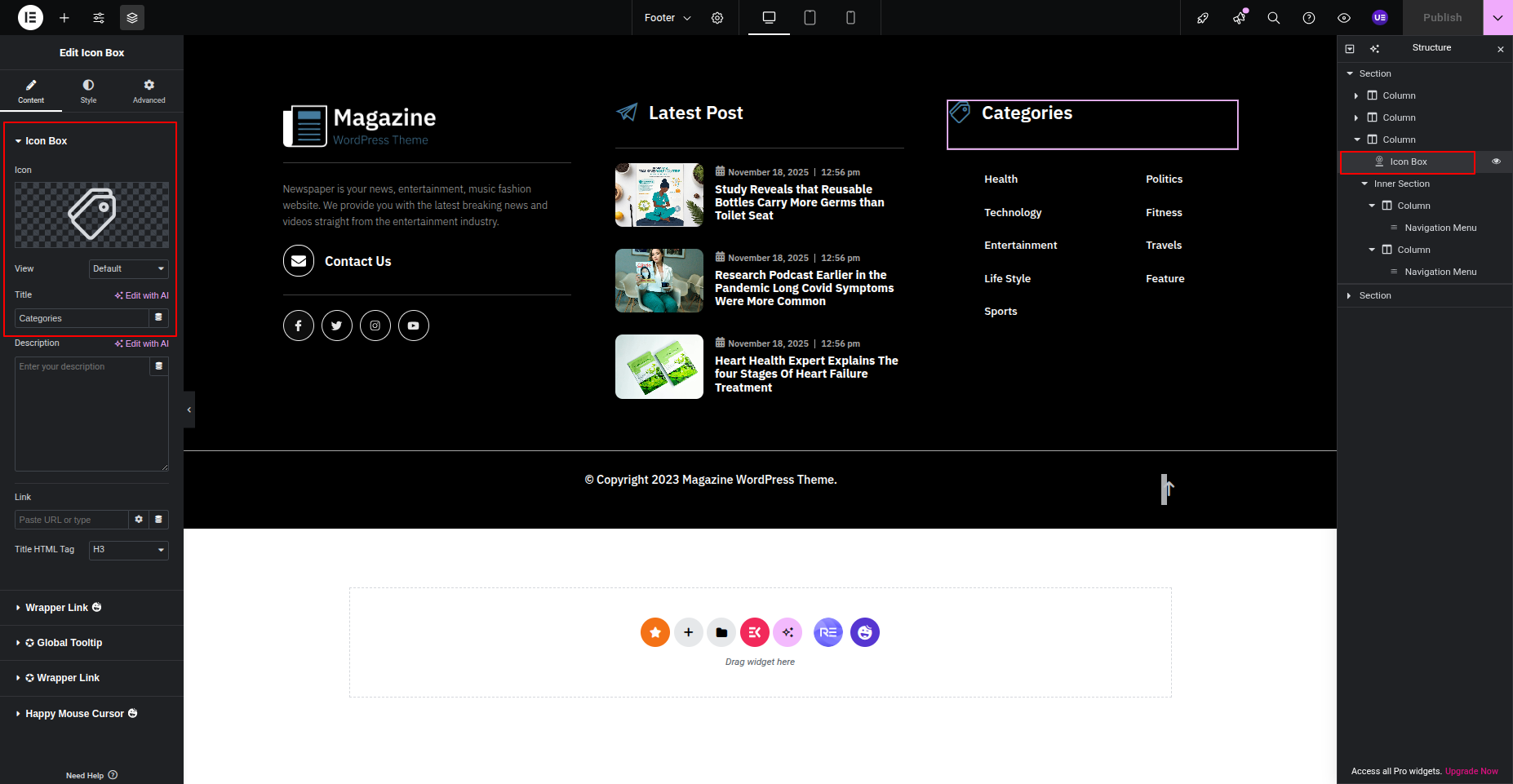Click the Link URL input field

click(x=71, y=520)
